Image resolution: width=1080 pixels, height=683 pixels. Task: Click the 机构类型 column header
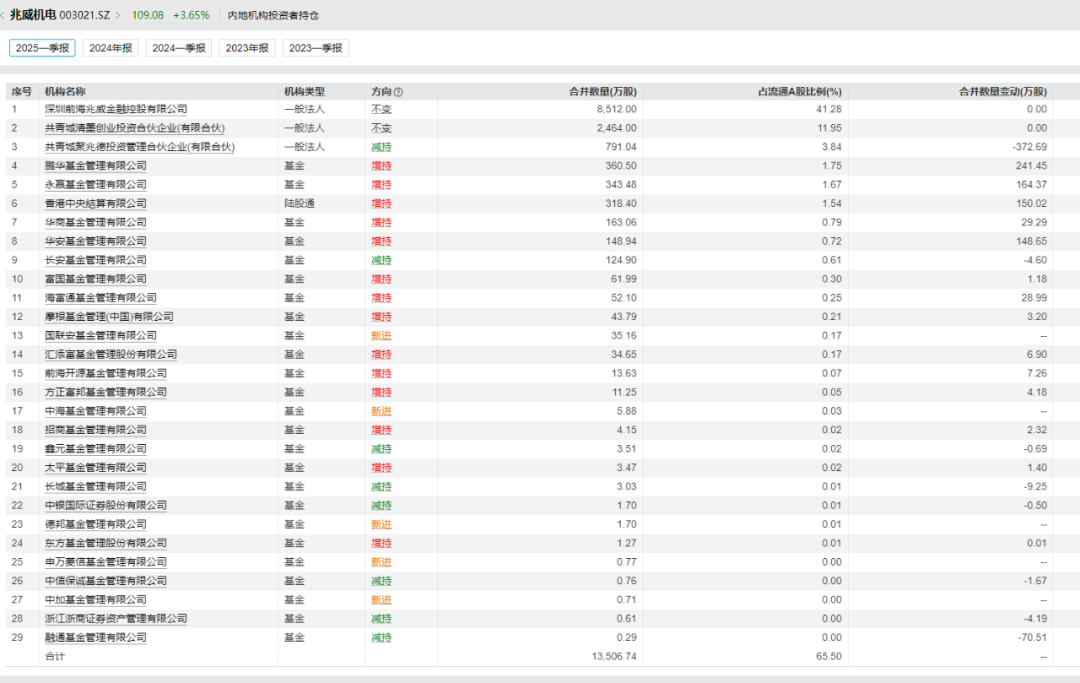(304, 91)
